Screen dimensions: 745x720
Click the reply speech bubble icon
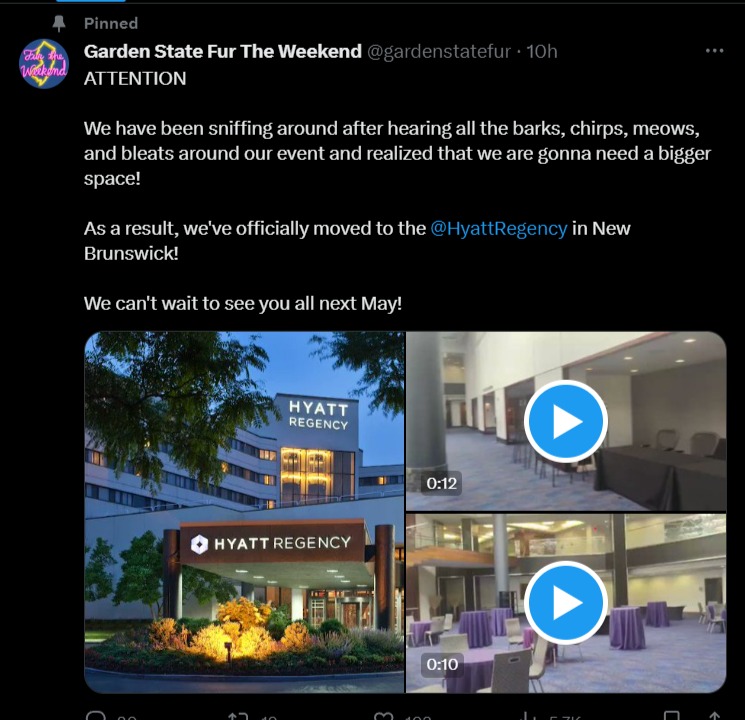96,715
